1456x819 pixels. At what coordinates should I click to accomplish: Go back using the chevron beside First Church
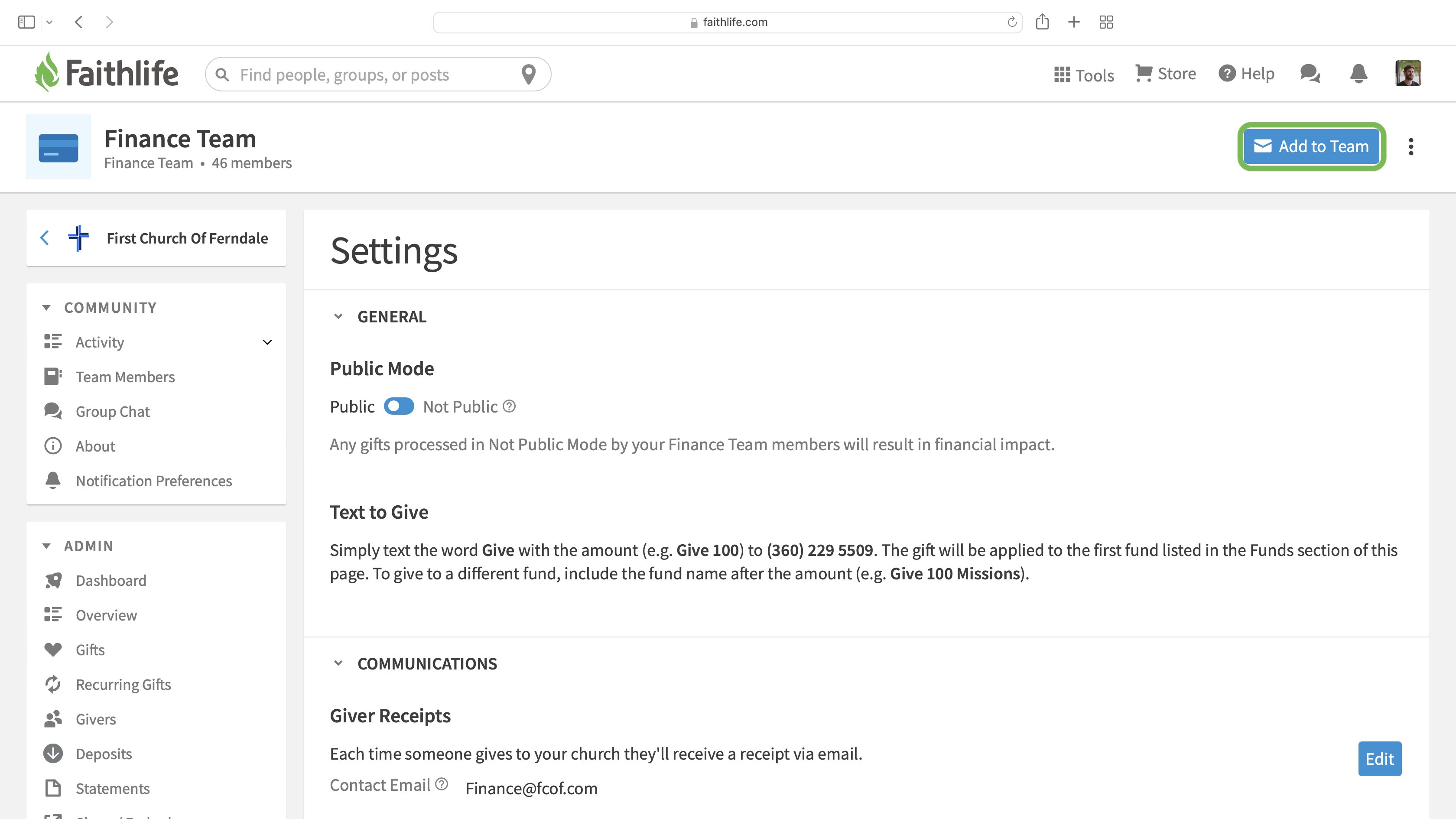pyautogui.click(x=45, y=238)
